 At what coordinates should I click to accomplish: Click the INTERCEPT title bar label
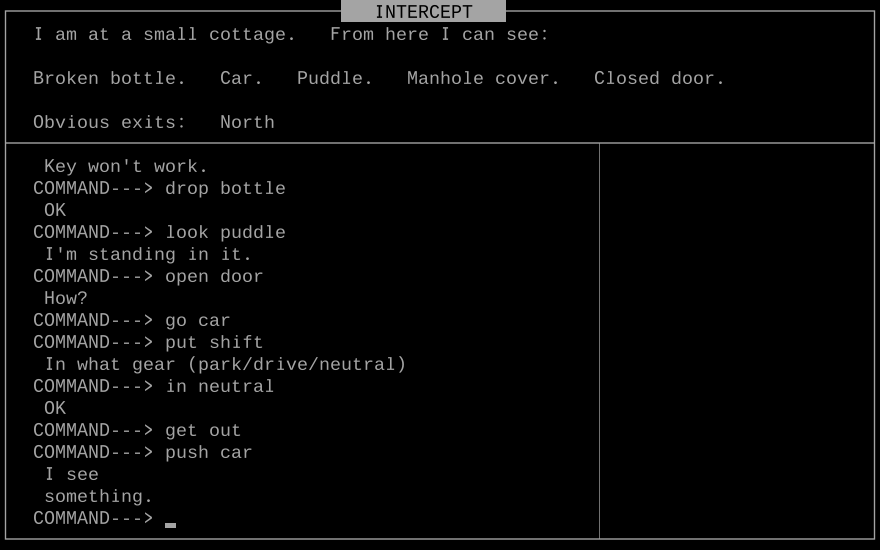[423, 12]
